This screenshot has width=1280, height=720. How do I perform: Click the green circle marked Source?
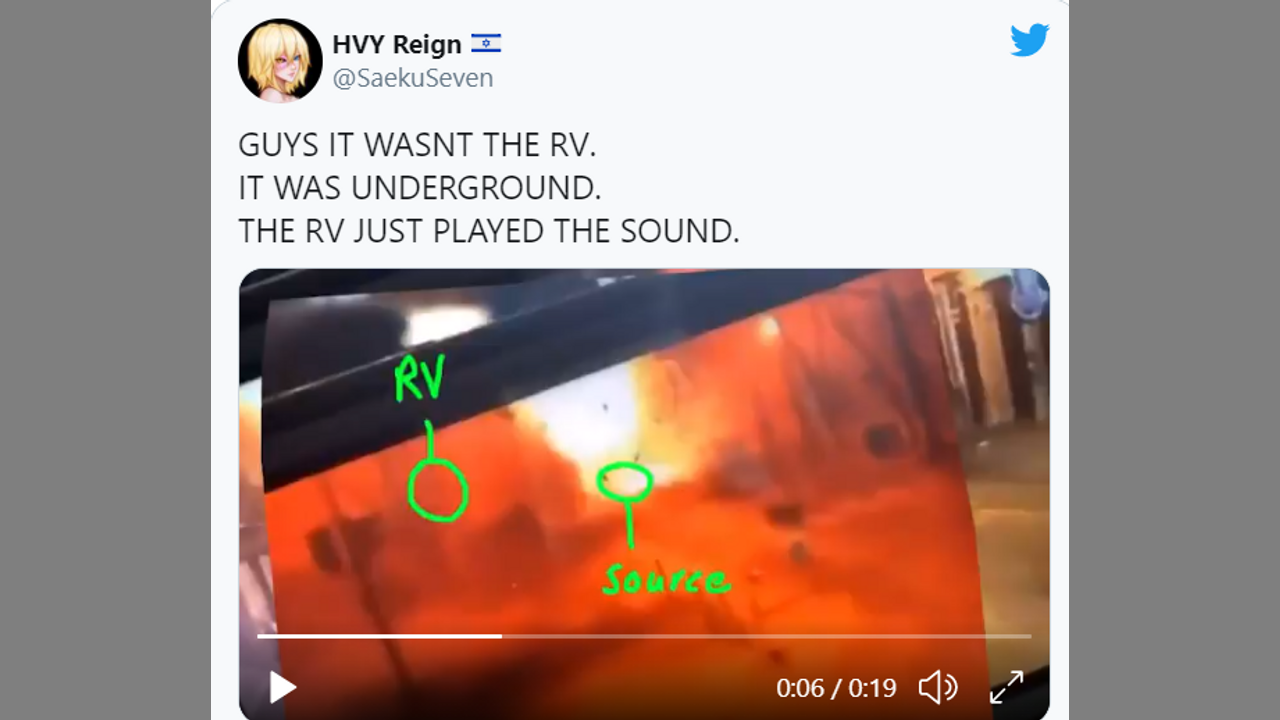(x=625, y=482)
